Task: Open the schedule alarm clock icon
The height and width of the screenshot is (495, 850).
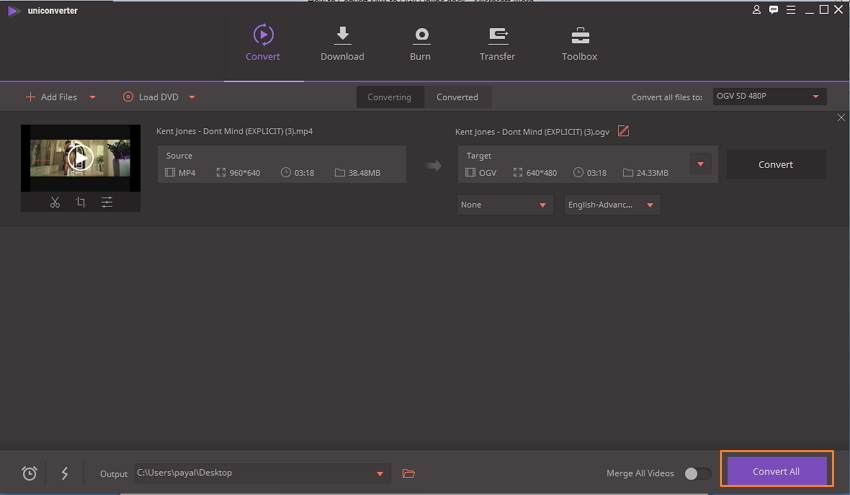Action: coord(29,473)
